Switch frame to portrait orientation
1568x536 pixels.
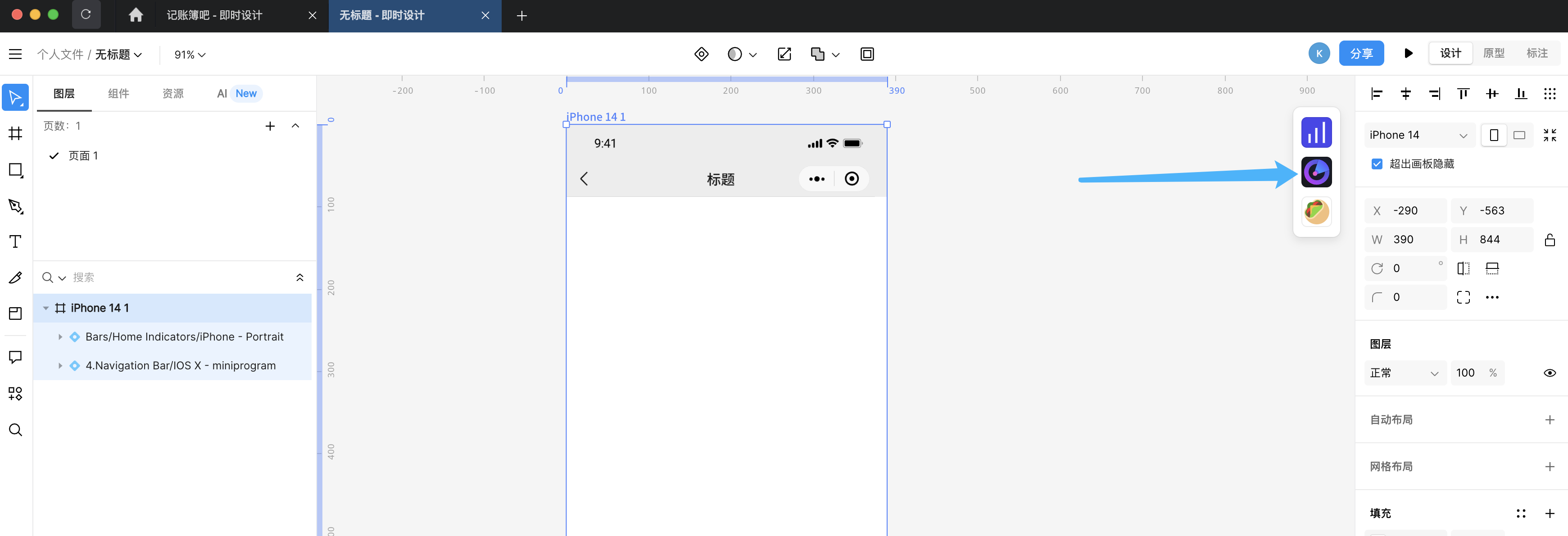[1494, 135]
